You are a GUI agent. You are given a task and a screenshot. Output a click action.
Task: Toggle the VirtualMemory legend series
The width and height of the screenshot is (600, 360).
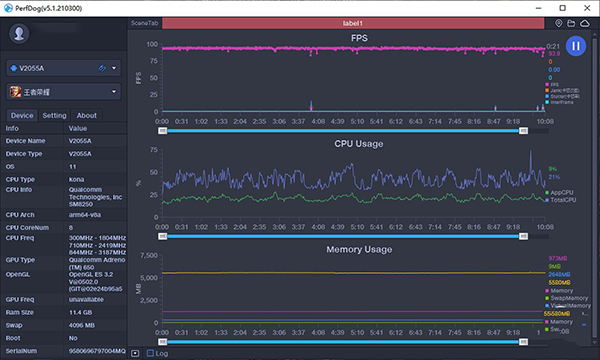(568, 306)
